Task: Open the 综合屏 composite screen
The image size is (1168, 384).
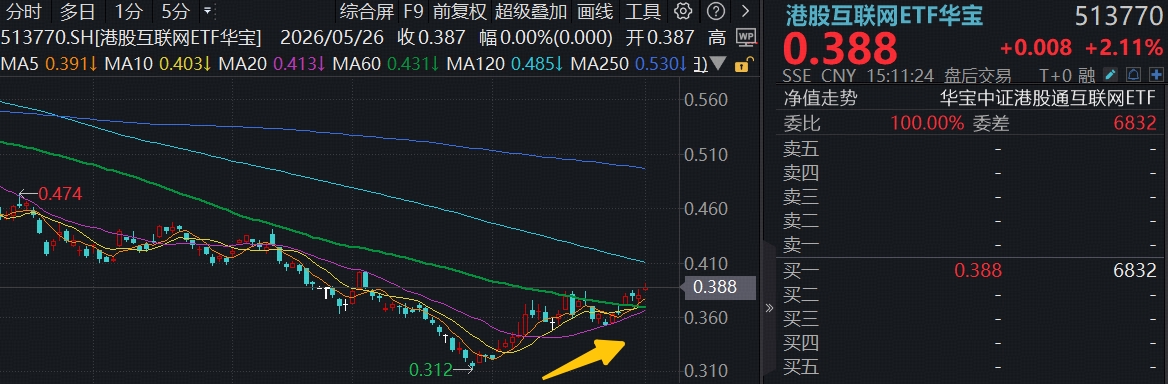Action: point(366,11)
